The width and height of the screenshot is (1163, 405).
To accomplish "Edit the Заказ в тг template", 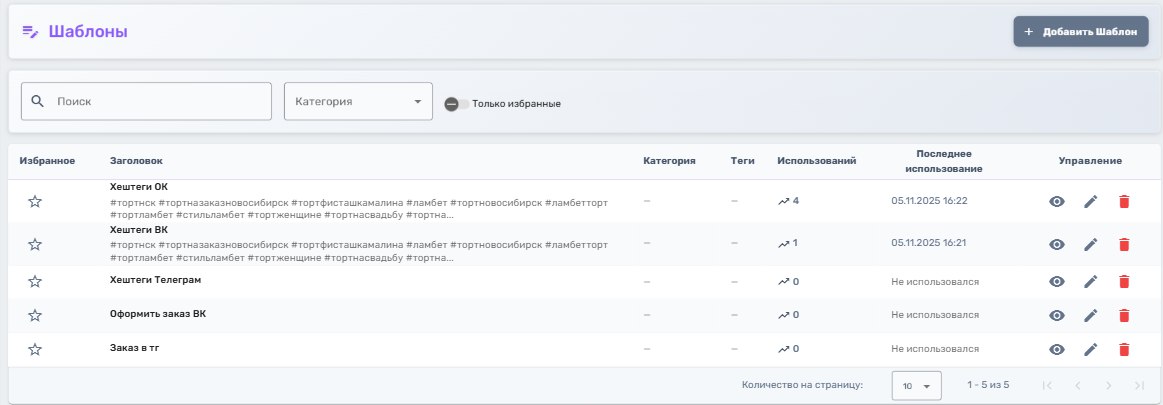I will click(x=1091, y=350).
